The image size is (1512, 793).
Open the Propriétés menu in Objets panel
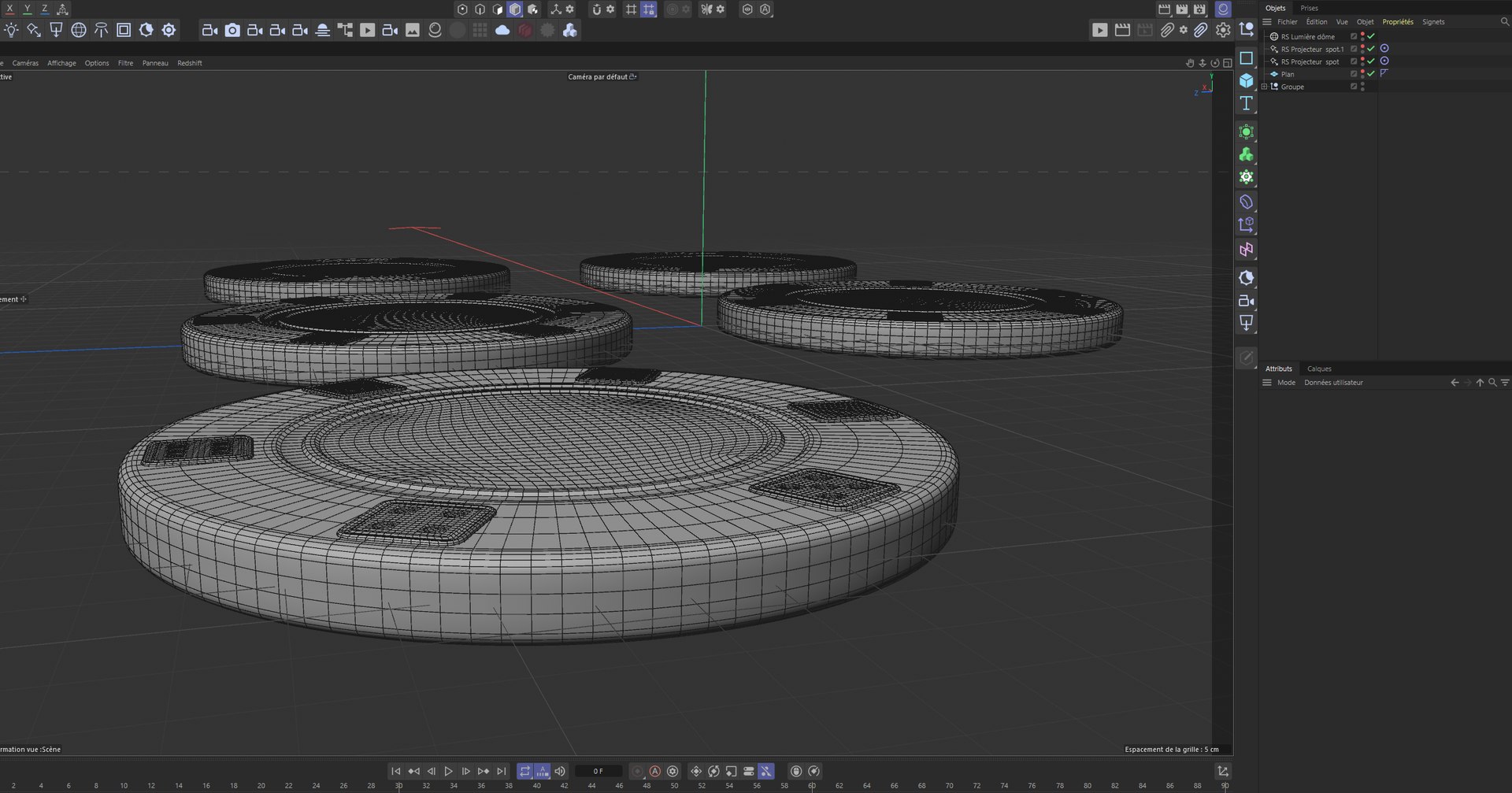click(x=1398, y=22)
